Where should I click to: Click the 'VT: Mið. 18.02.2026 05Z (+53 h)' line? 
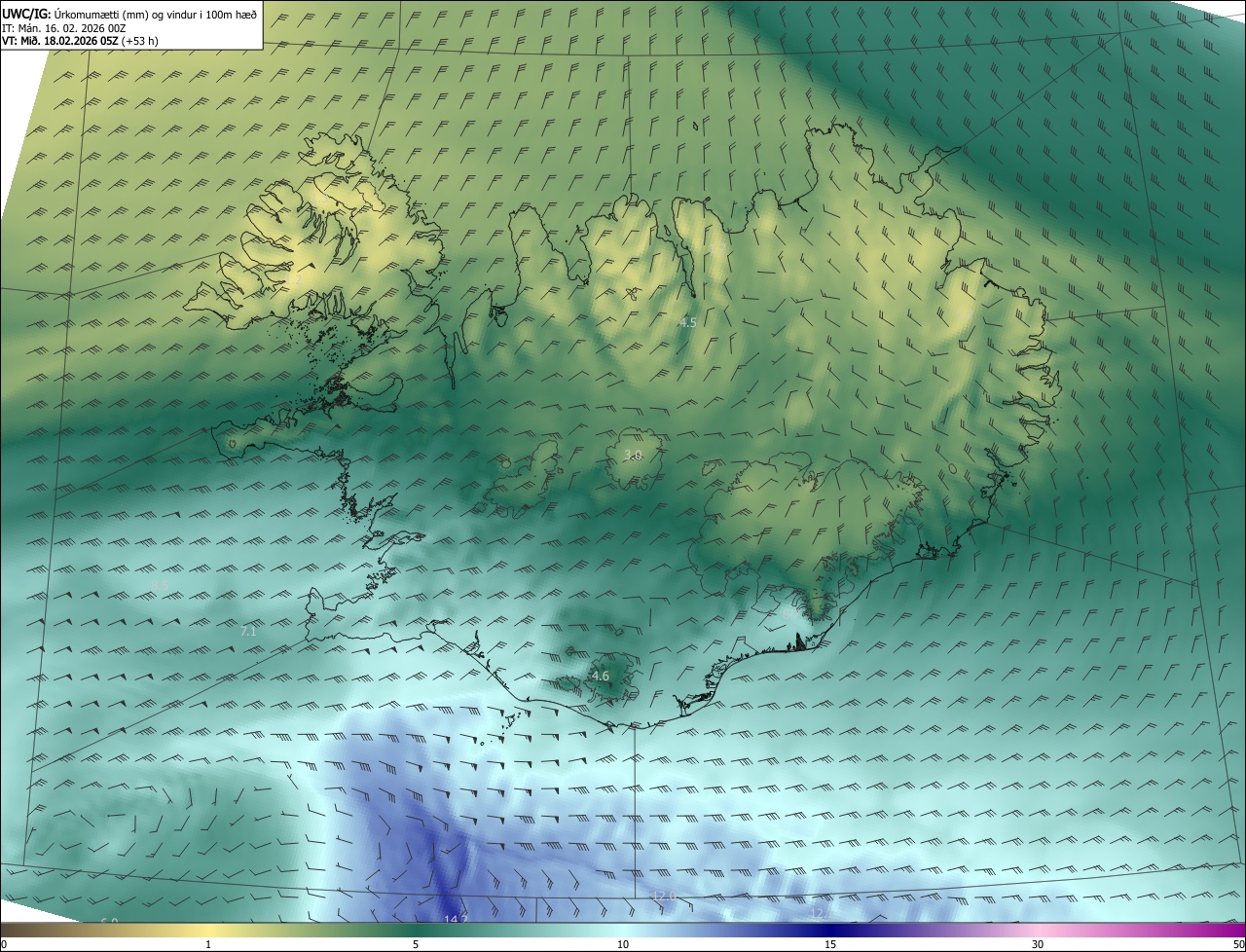coord(80,41)
